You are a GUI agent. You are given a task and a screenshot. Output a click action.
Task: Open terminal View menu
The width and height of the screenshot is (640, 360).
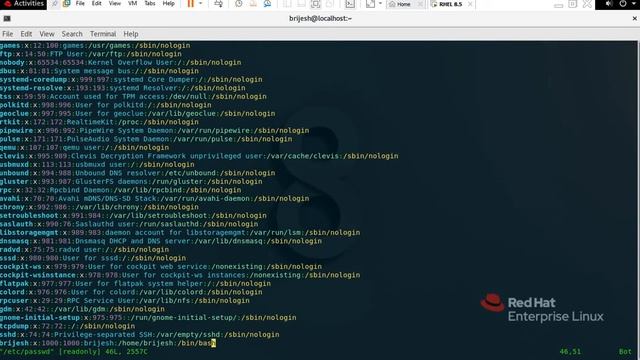click(47, 34)
